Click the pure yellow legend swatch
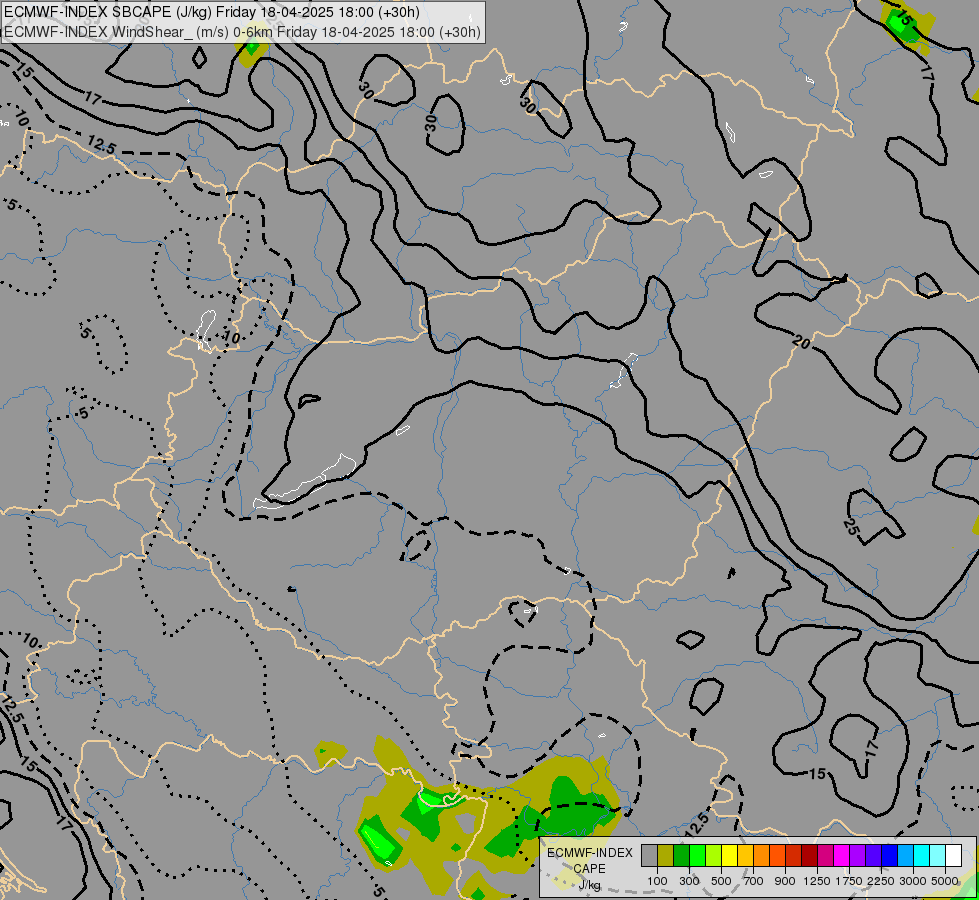979x900 pixels. [x=729, y=855]
